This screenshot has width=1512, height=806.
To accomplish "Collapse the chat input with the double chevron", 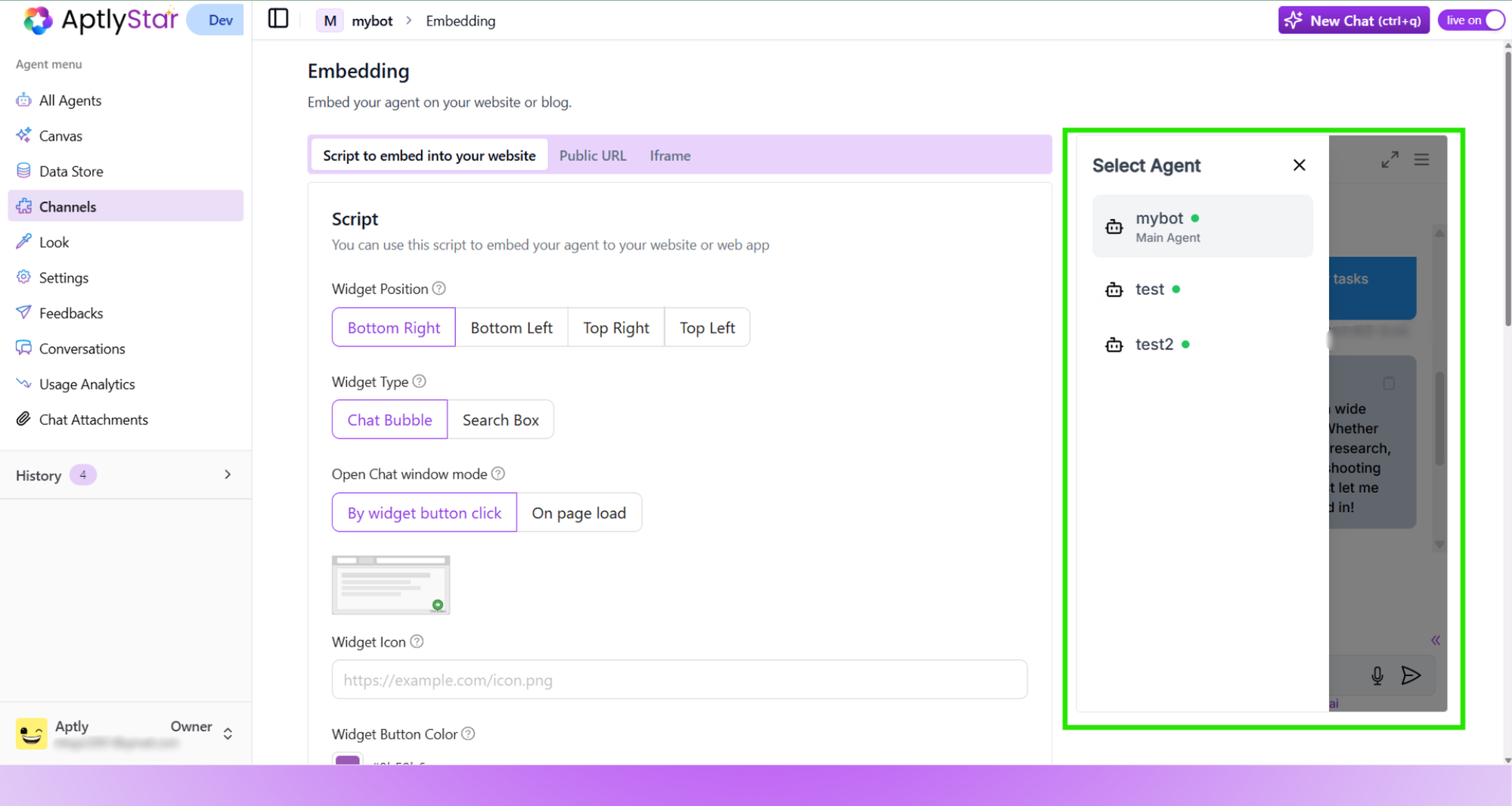I will (x=1435, y=640).
